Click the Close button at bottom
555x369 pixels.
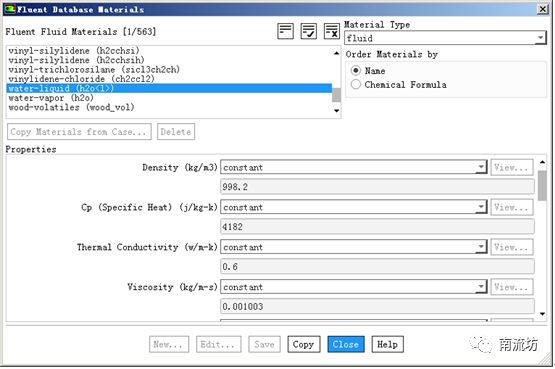pyautogui.click(x=346, y=344)
